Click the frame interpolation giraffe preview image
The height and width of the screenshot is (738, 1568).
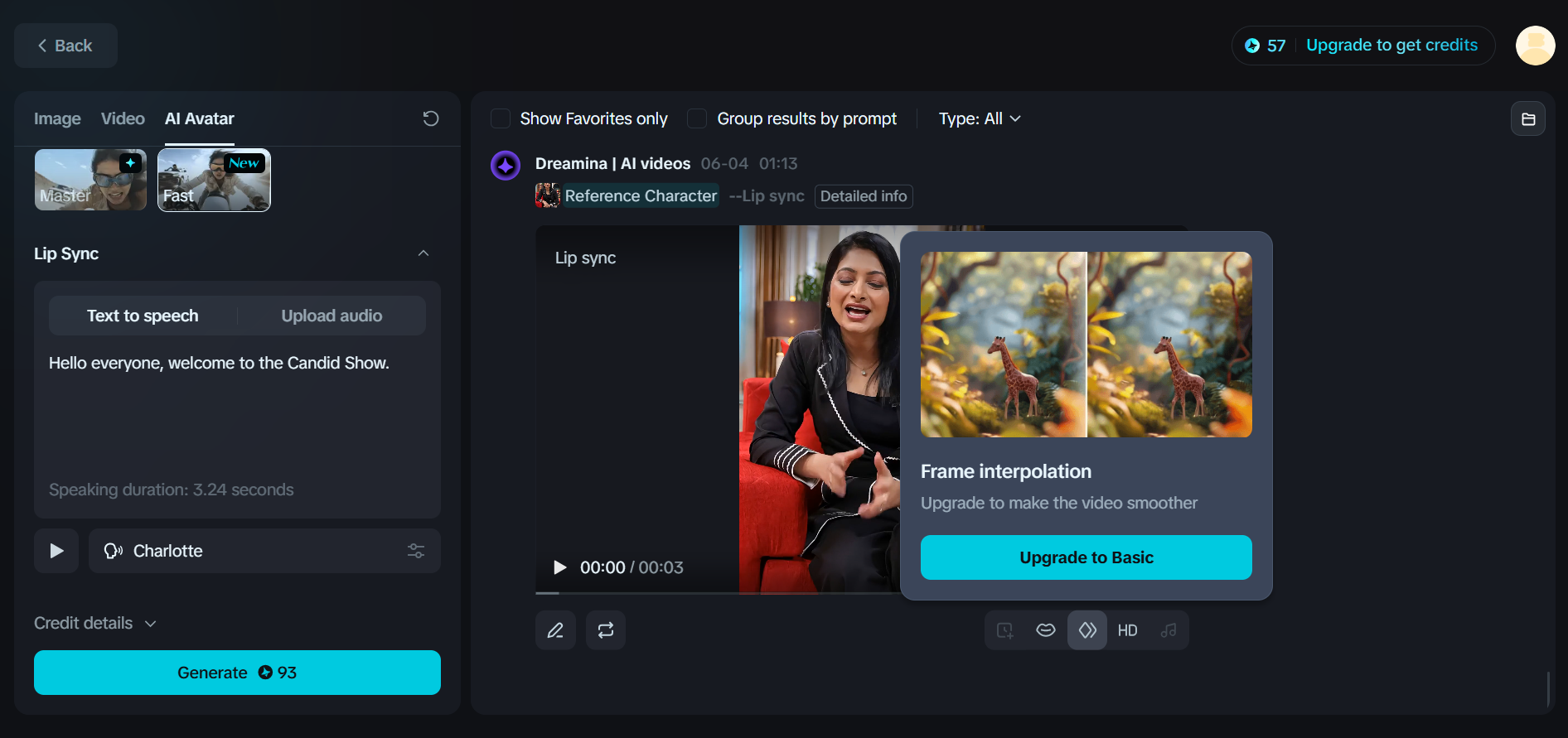point(1086,345)
